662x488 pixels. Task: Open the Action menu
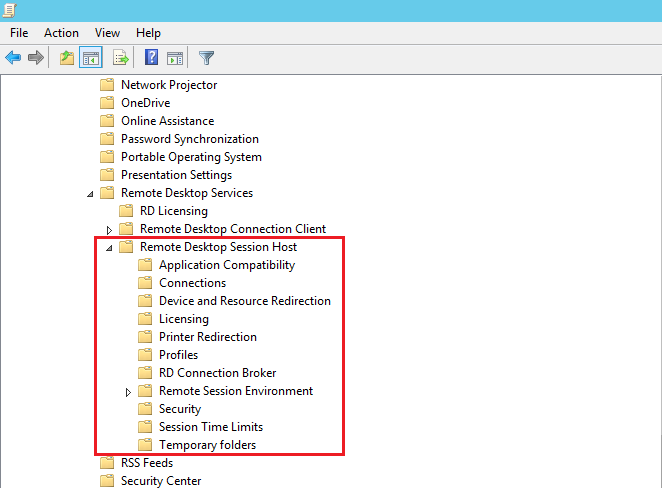61,33
